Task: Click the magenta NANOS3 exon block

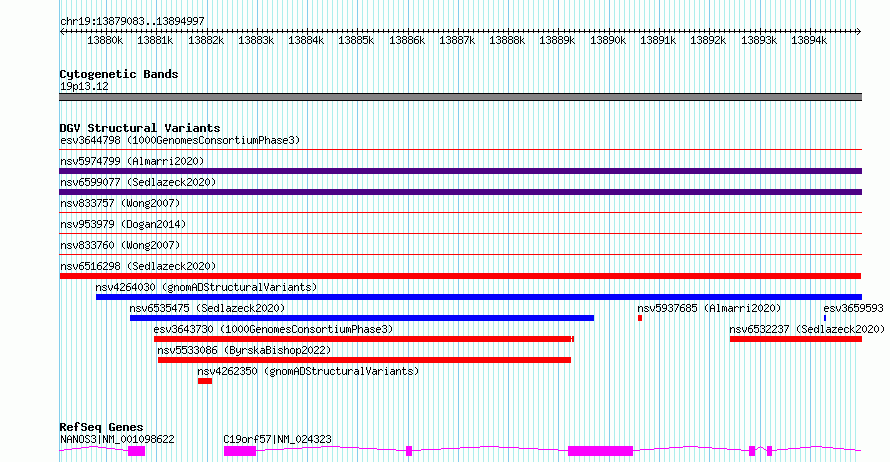Action: tap(137, 451)
